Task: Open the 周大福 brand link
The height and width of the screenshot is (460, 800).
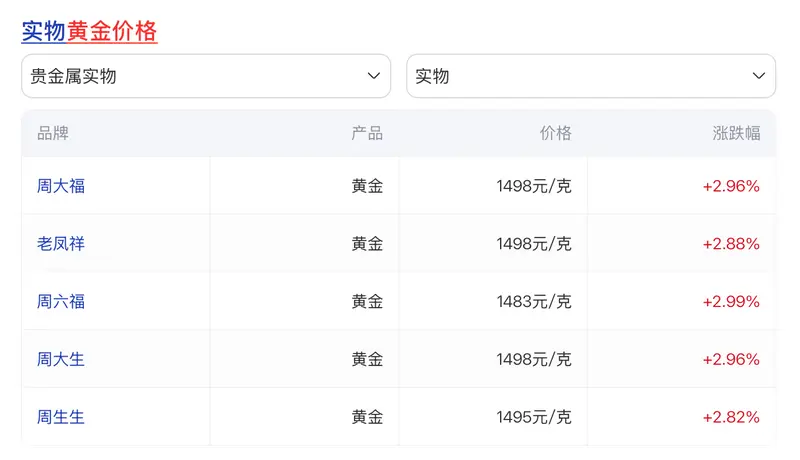Action: [61, 185]
